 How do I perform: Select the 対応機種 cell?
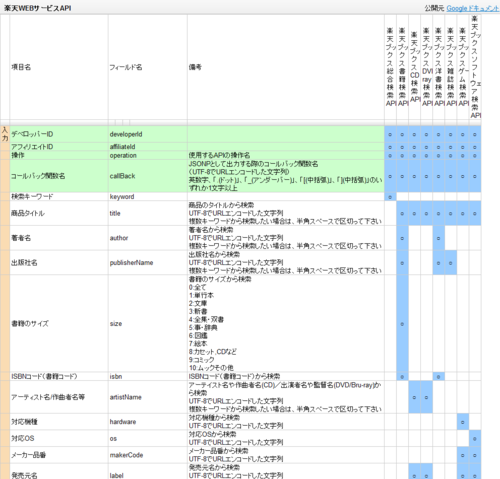(59, 422)
